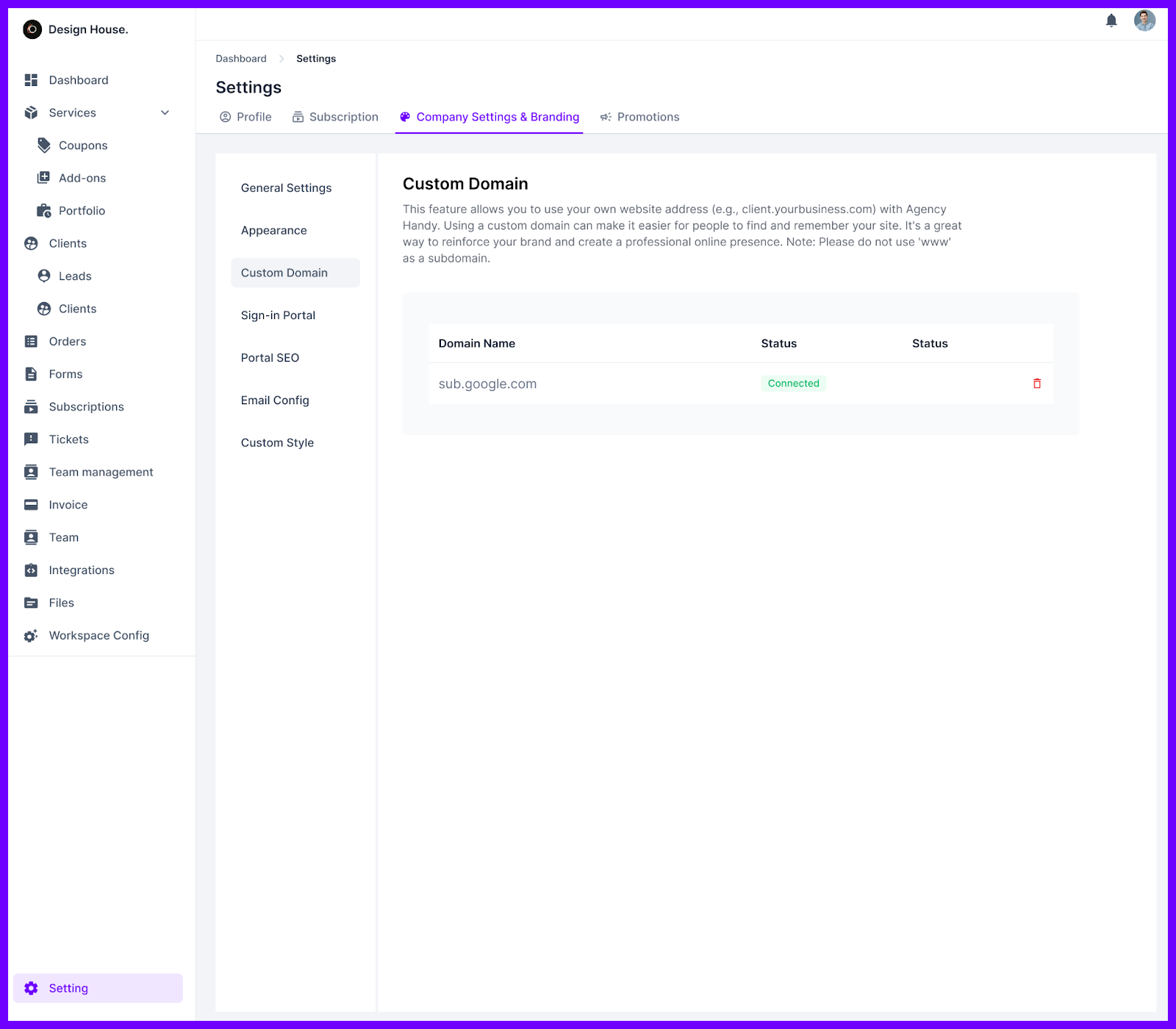Select Appearance in the settings menu

[273, 230]
